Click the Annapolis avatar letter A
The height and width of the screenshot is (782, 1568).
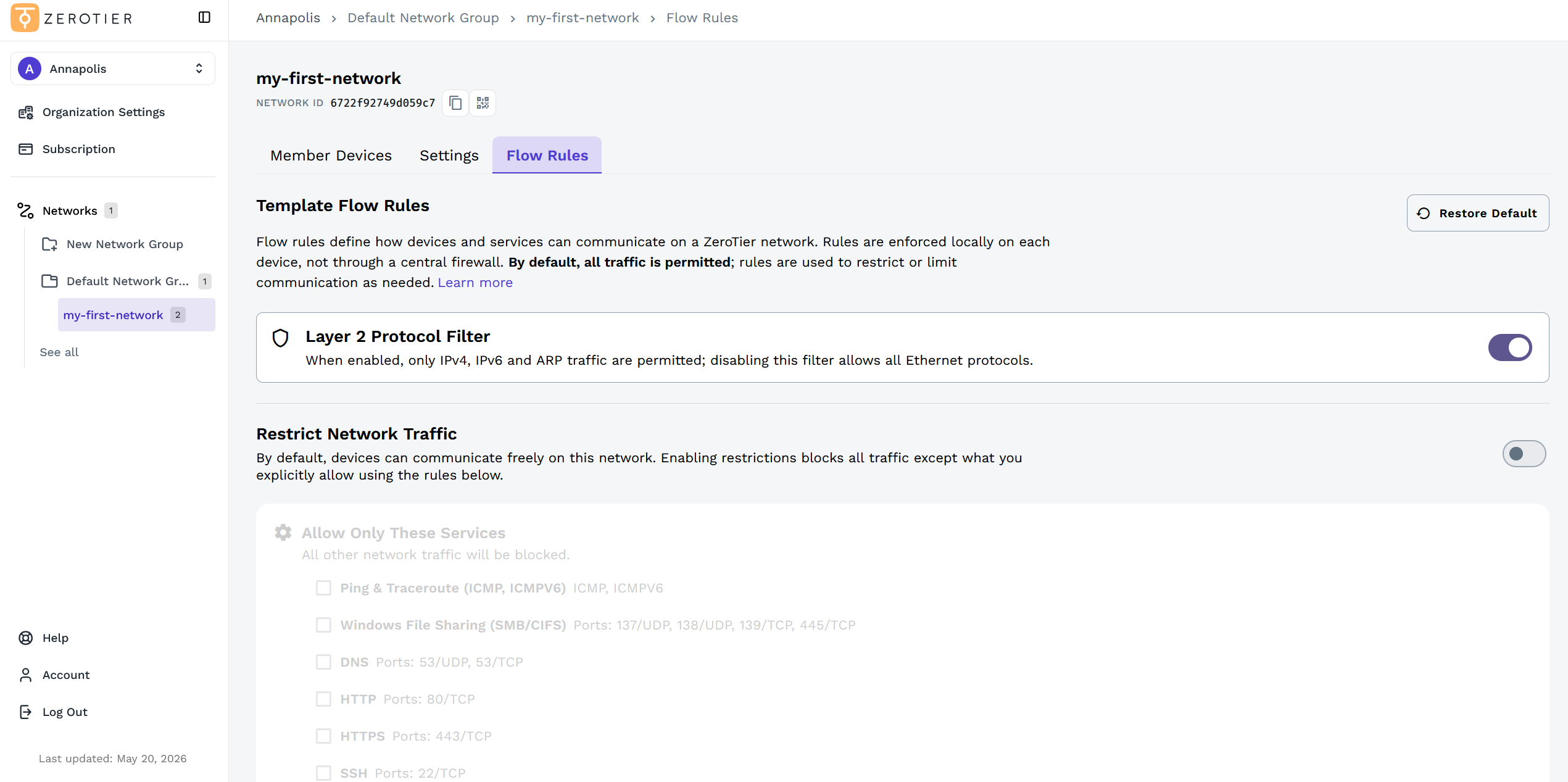tap(30, 69)
